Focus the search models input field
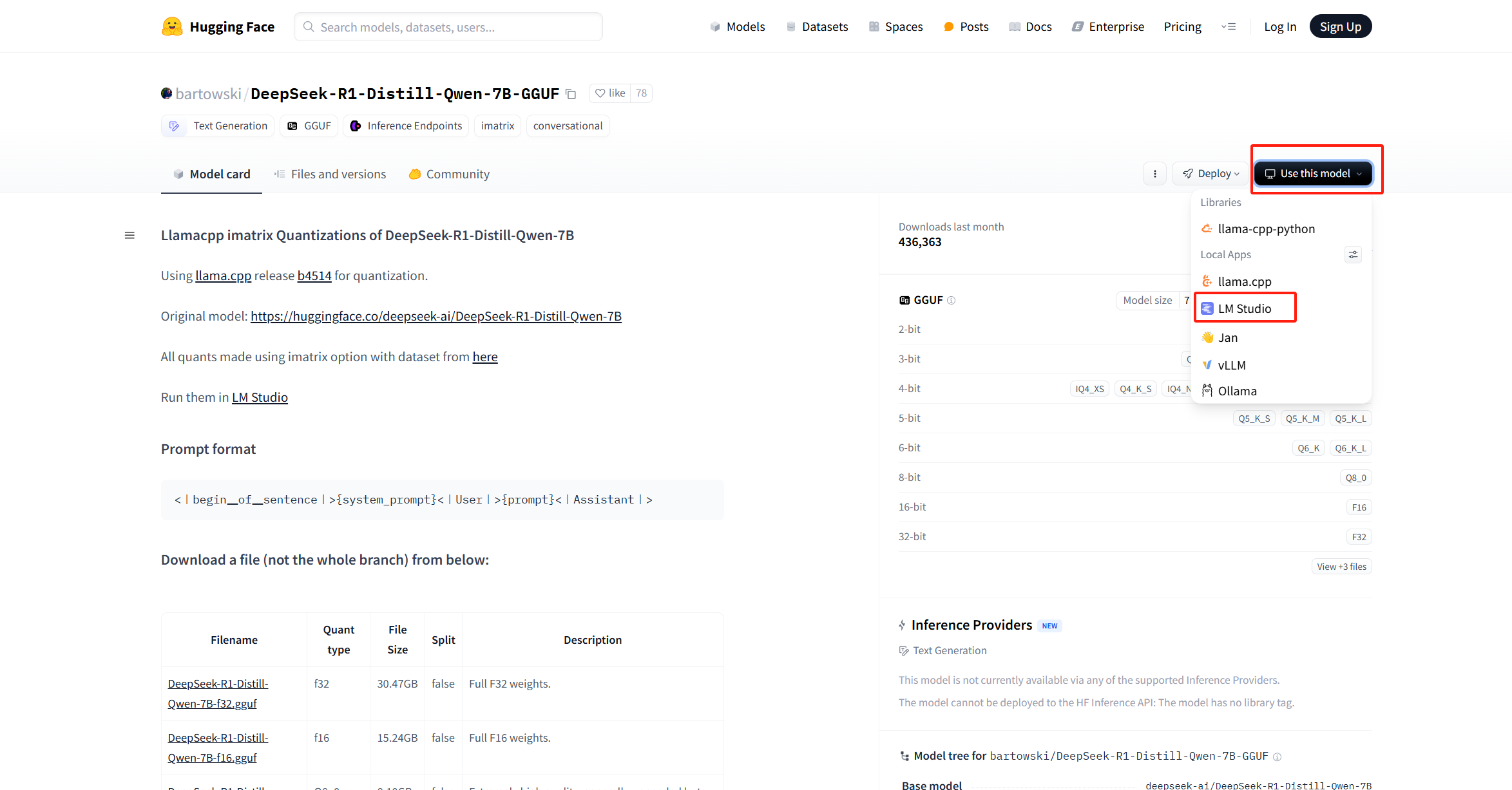The image size is (1512, 790). tap(448, 27)
